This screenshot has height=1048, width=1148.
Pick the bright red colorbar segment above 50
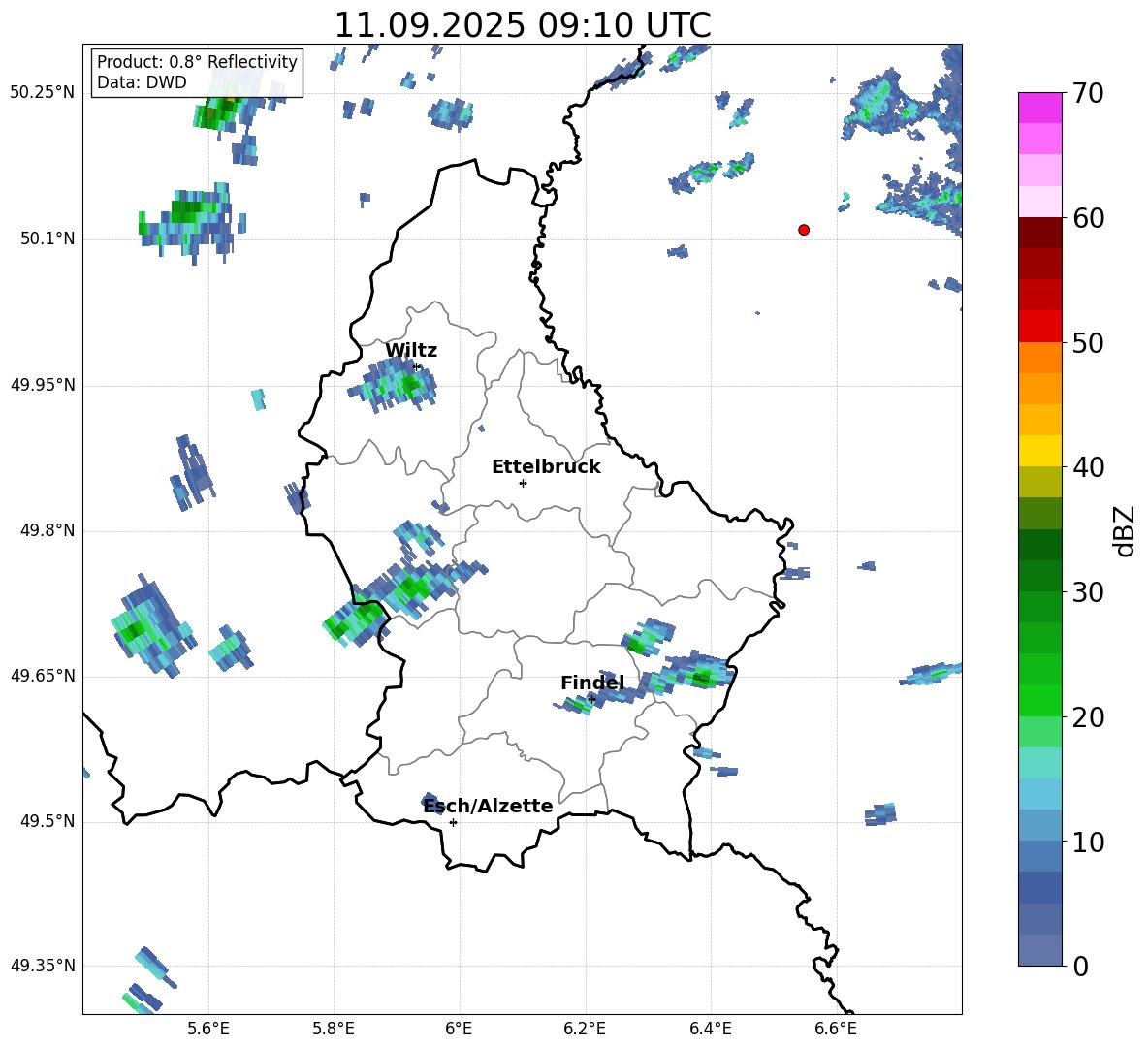pos(1040,326)
